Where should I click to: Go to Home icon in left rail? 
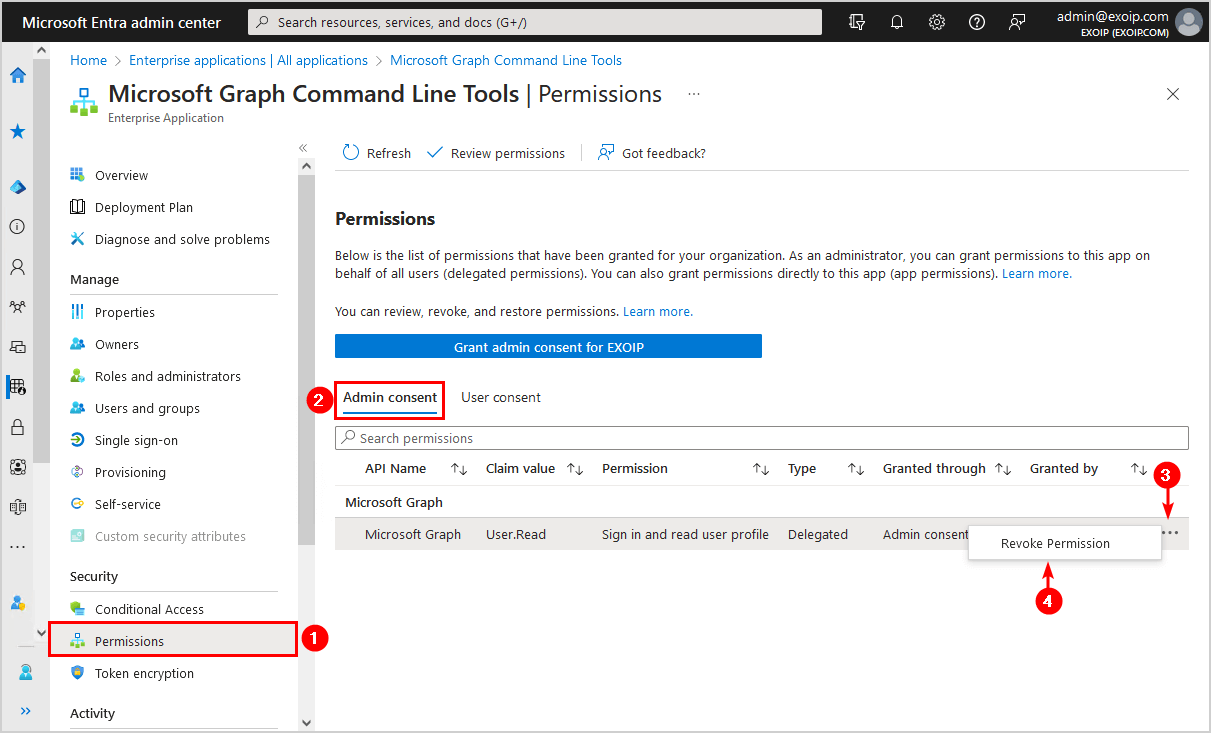17,75
